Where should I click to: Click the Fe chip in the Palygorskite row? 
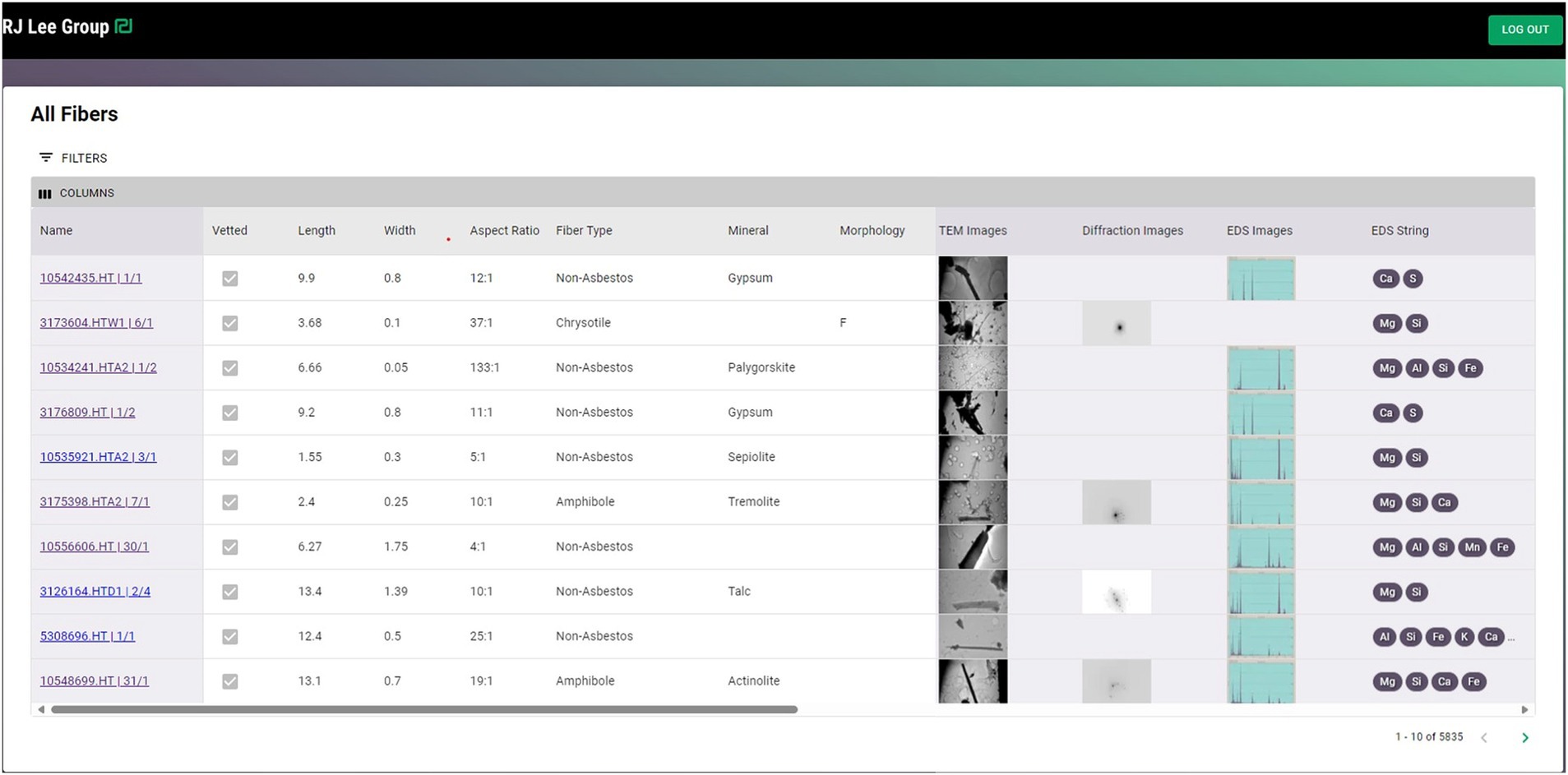1470,368
